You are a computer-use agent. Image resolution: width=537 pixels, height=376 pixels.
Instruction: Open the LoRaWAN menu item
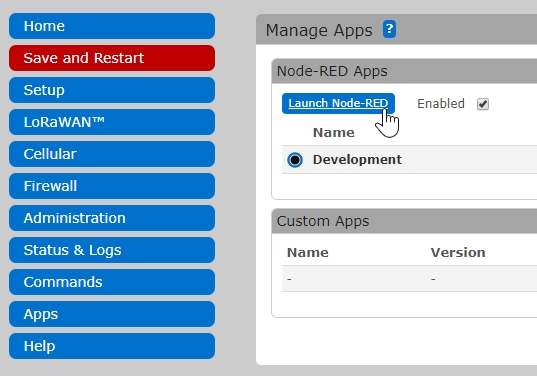point(112,122)
